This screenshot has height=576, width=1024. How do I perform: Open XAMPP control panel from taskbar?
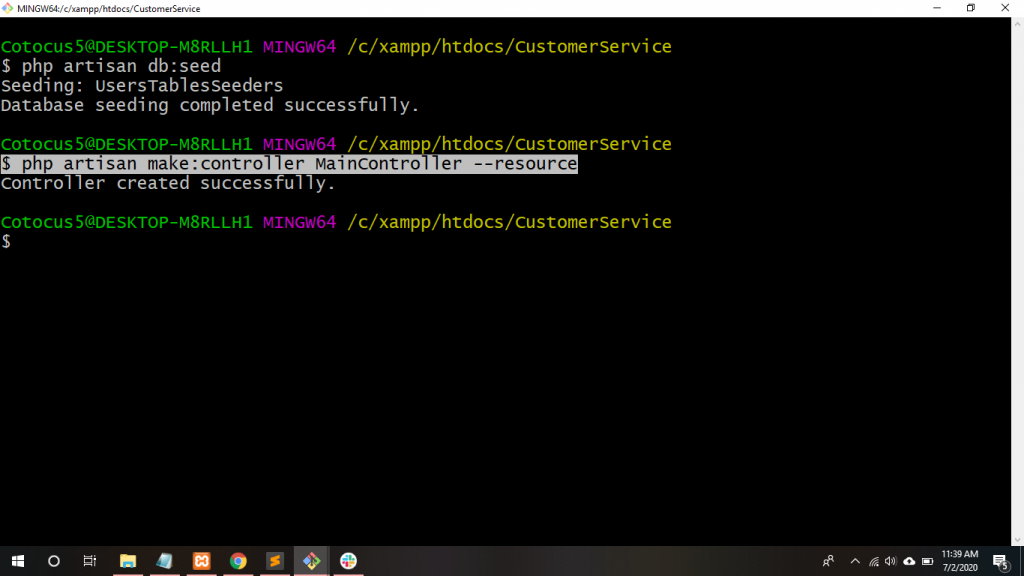tap(201, 561)
